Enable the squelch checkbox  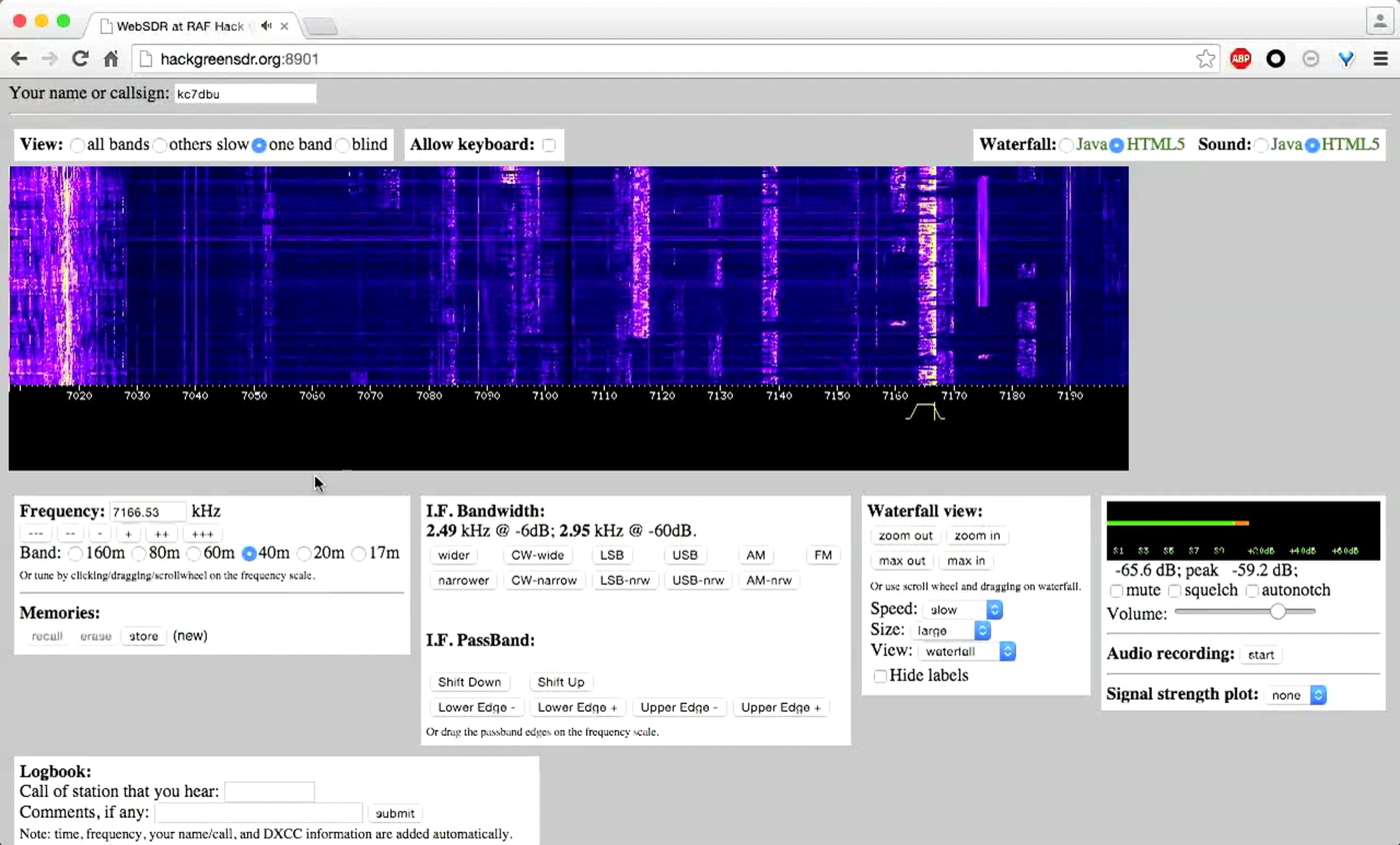point(1174,591)
